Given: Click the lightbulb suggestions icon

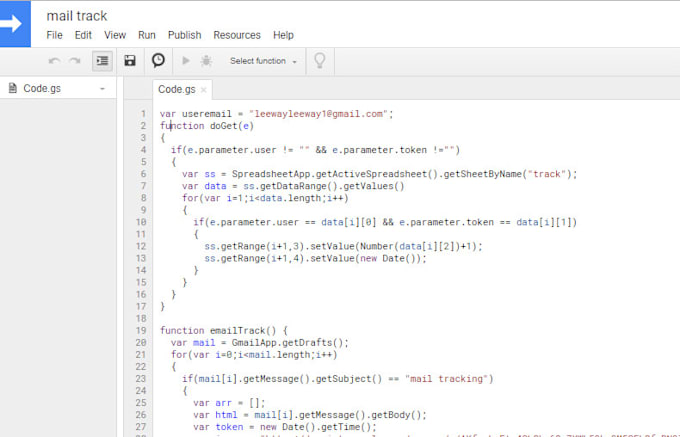Looking at the screenshot, I should click(x=320, y=61).
